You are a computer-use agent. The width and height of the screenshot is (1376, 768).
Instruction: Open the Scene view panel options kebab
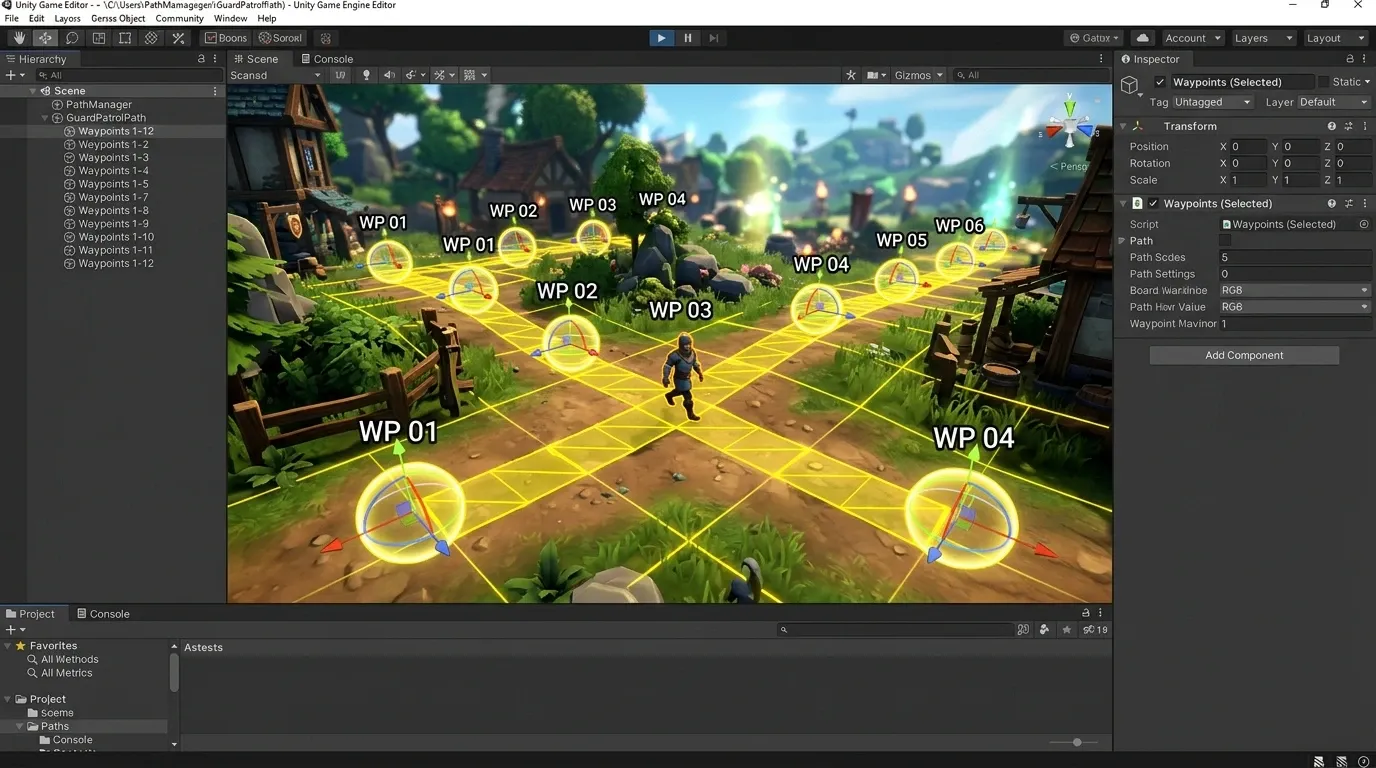click(1101, 59)
